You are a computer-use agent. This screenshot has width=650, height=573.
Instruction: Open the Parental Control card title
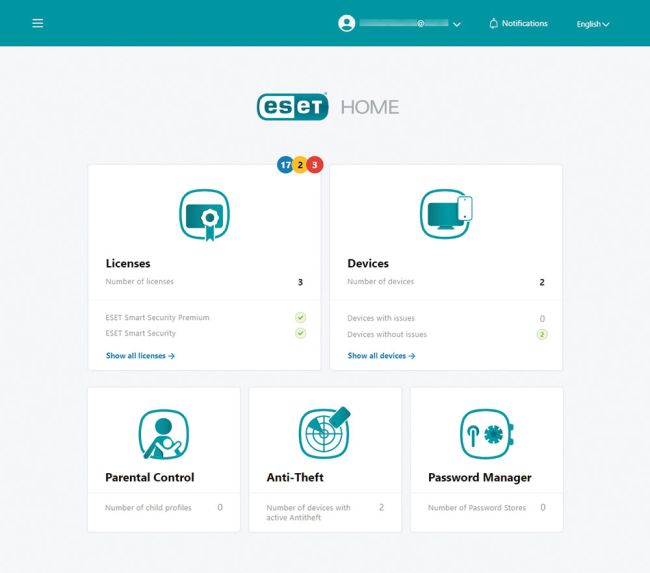coord(150,478)
